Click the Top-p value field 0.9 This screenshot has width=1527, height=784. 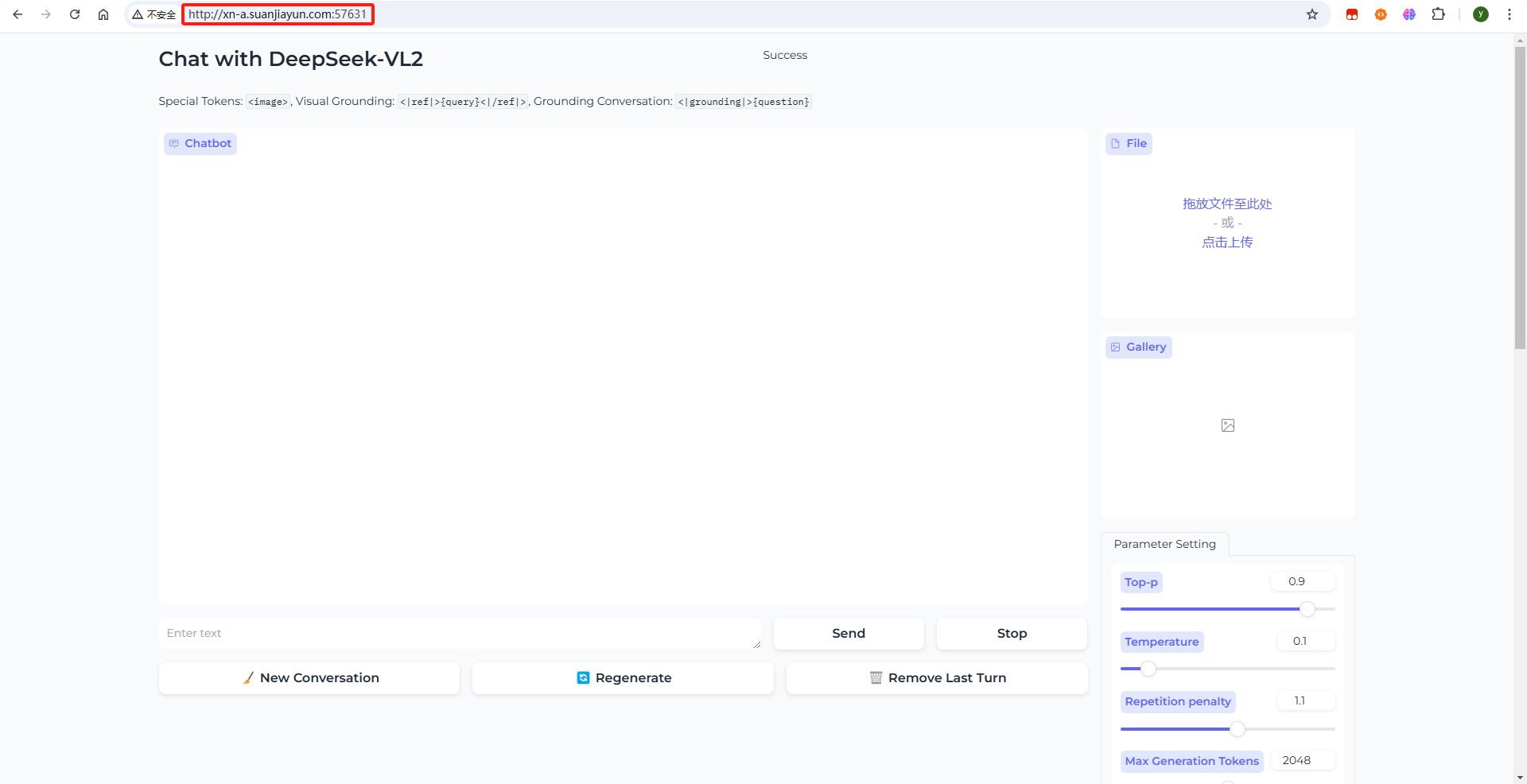pyautogui.click(x=1302, y=581)
